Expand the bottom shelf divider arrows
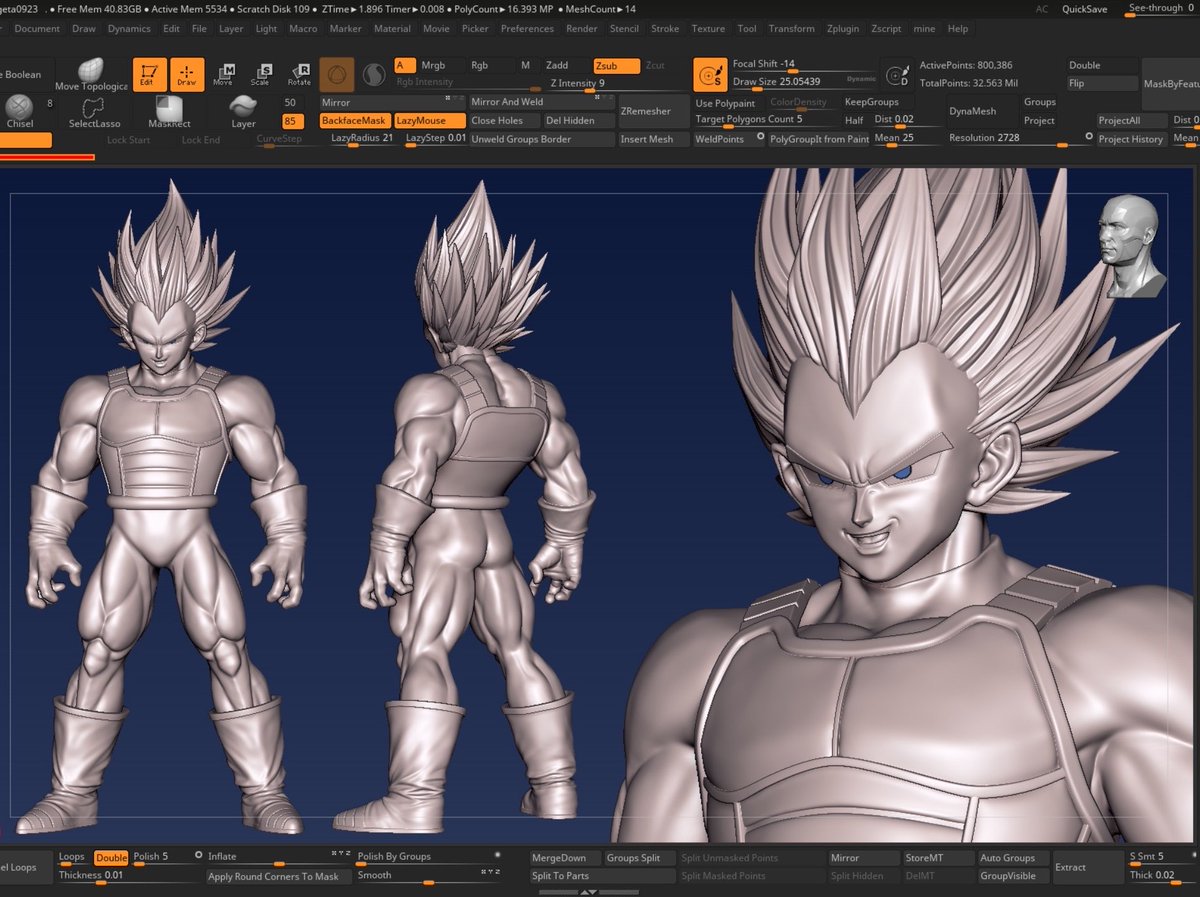The image size is (1200, 897). pyautogui.click(x=588, y=891)
